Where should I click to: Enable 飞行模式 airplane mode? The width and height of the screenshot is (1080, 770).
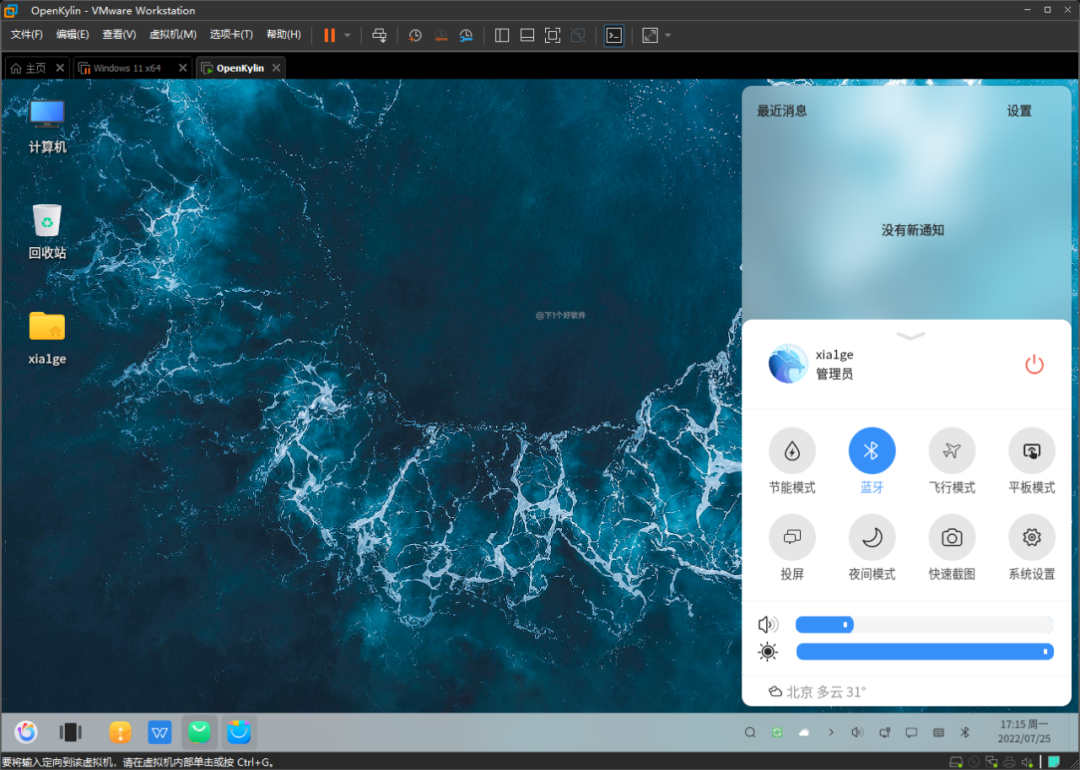[x=951, y=451]
